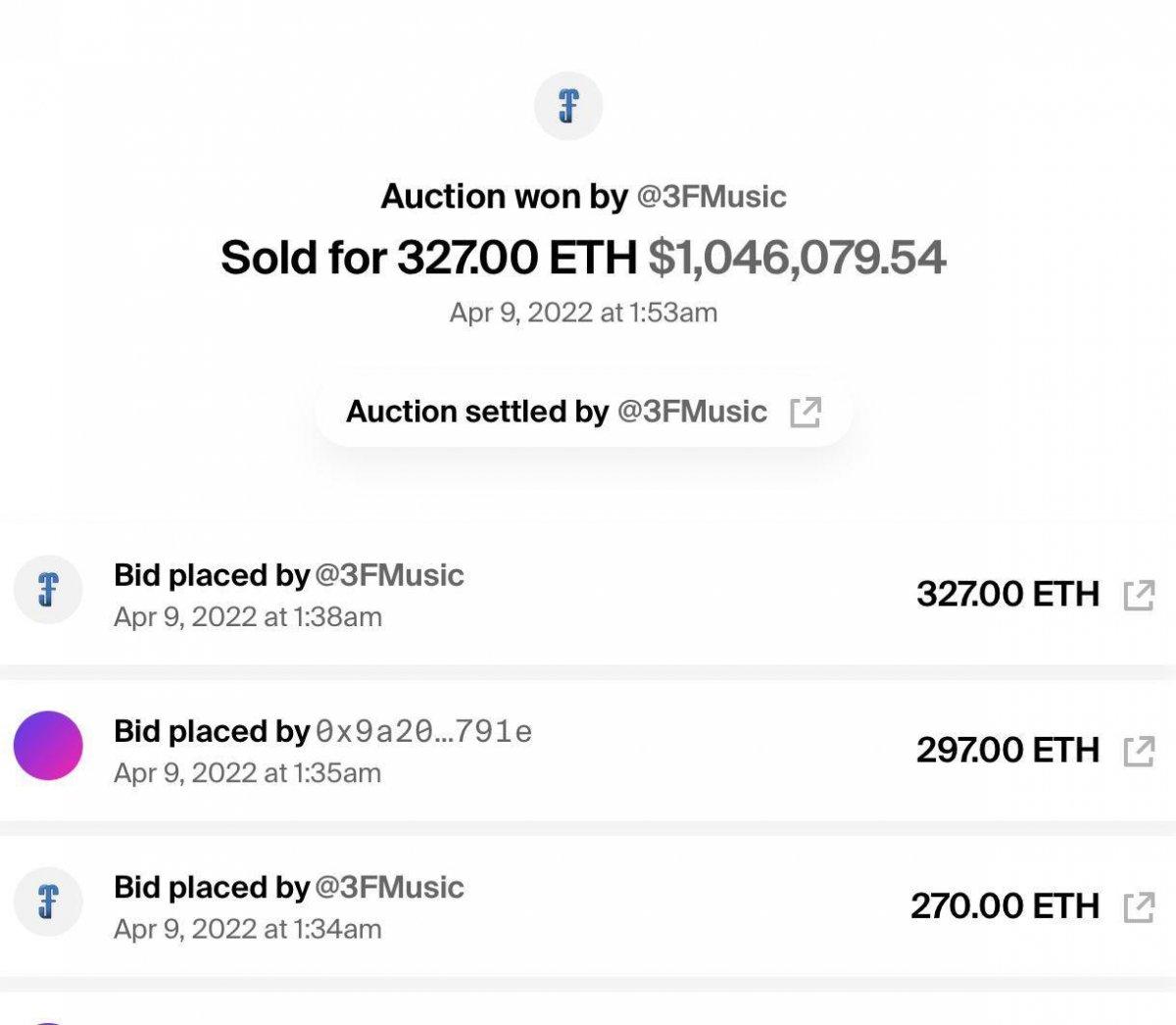Select the 270.00 ETH bid amount

1004,905
